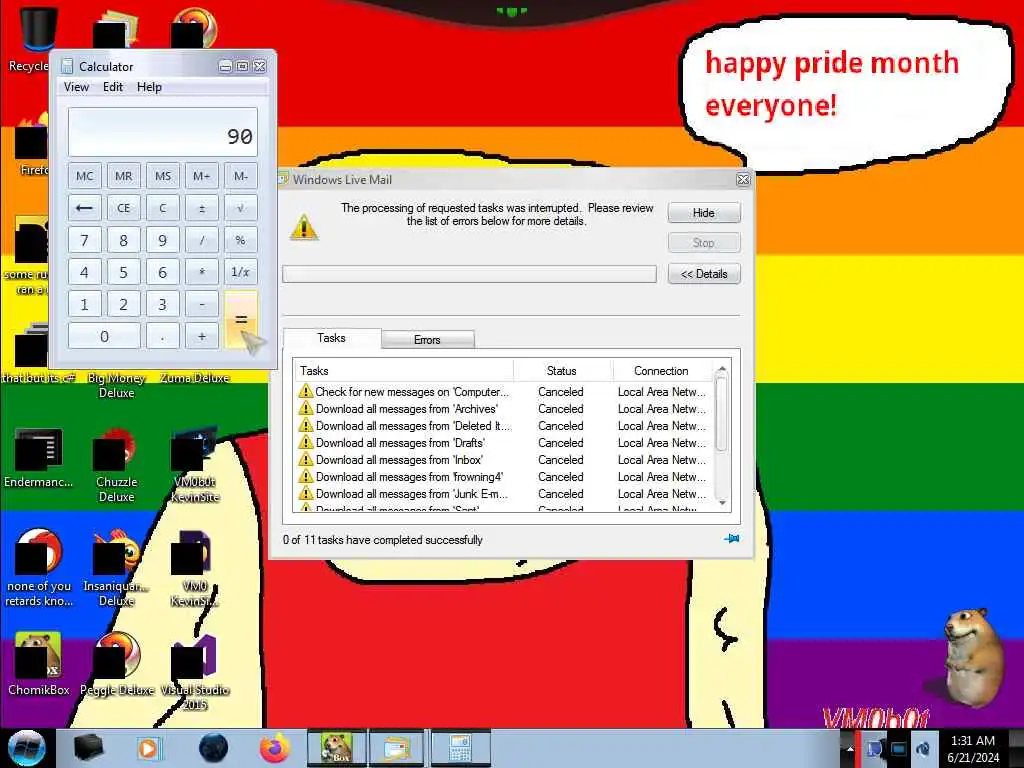Select 'Check for new messages on Computer' row
Viewport: 1024px width, 768px height.
tap(504, 392)
